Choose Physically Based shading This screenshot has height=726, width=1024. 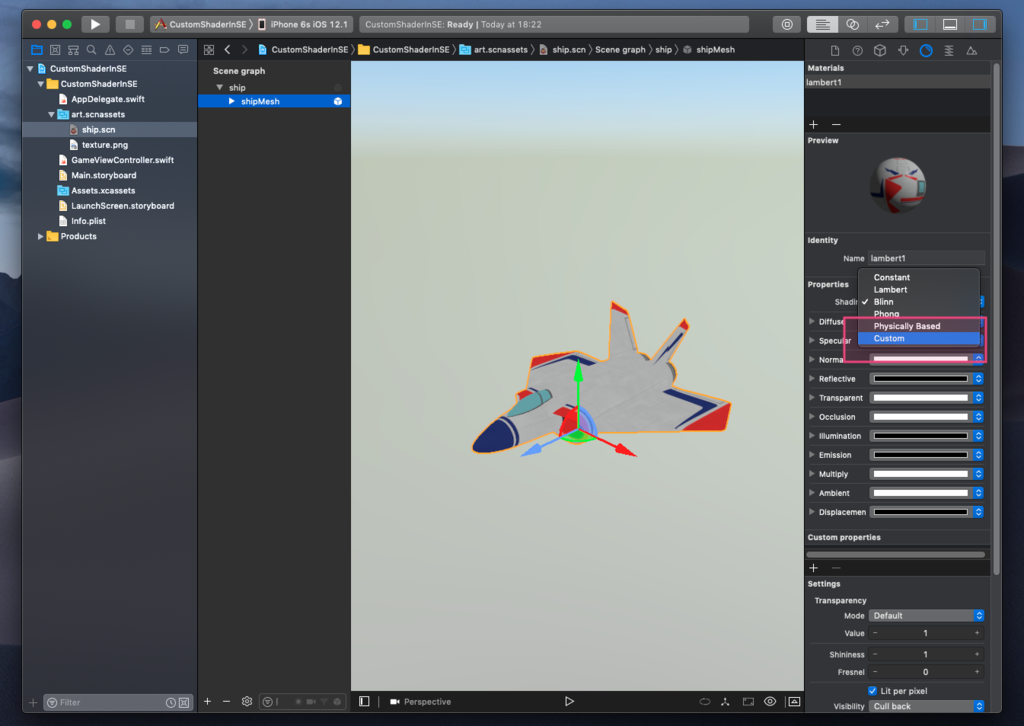pyautogui.click(x=918, y=326)
